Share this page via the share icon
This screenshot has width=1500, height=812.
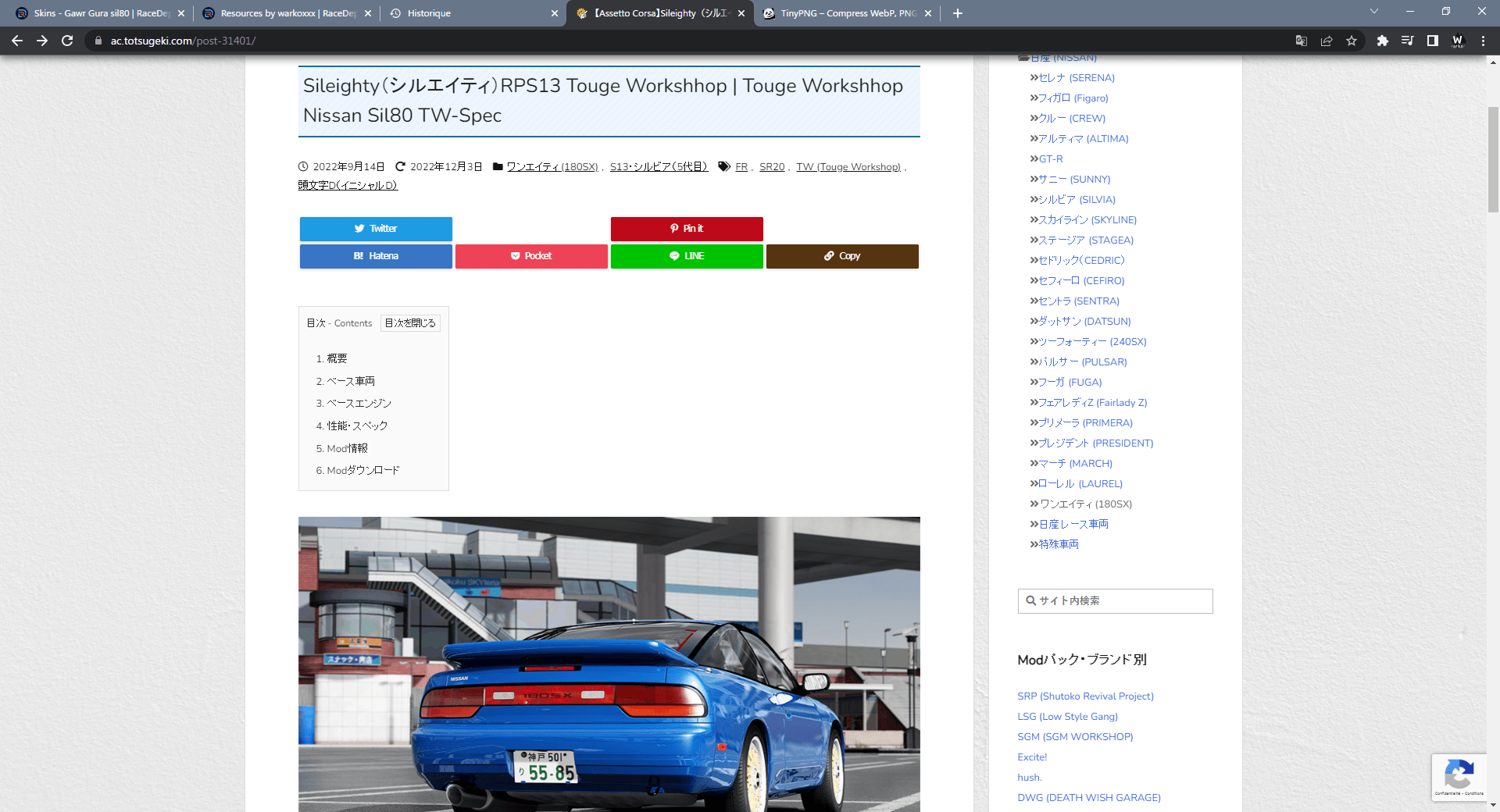point(1327,41)
